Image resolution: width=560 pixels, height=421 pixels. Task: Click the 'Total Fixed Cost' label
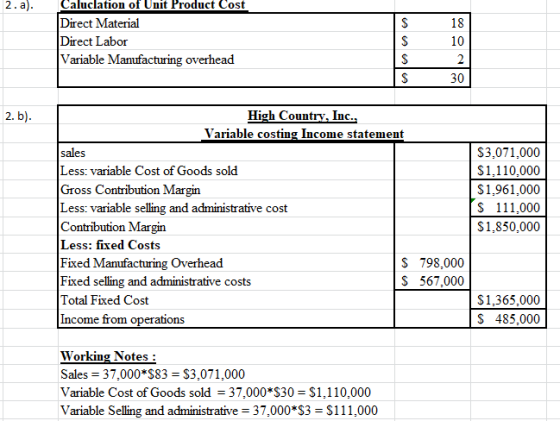pos(104,300)
